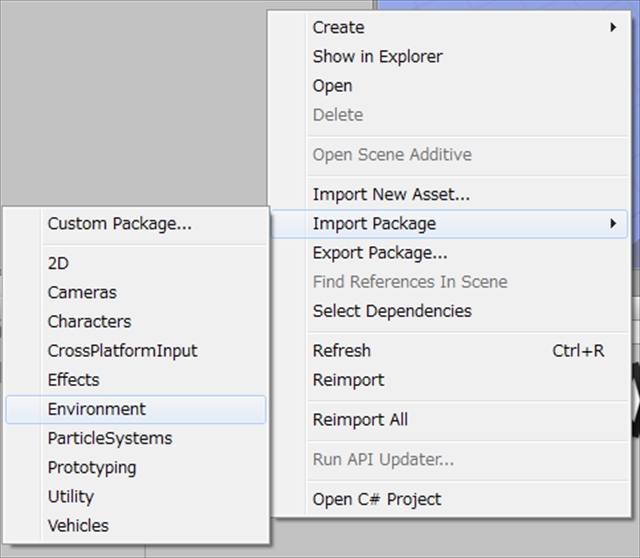Select Open from the context menu
640x558 pixels.
point(332,86)
